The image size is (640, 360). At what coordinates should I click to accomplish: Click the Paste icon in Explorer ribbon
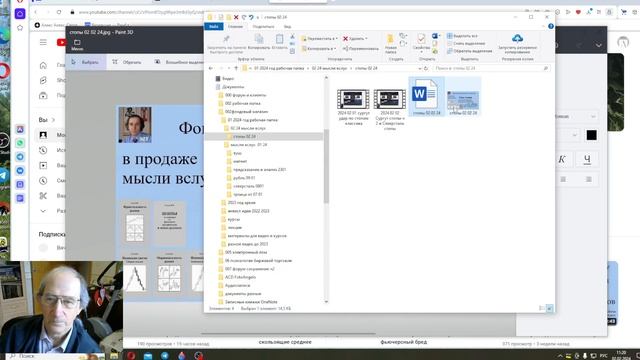280,39
